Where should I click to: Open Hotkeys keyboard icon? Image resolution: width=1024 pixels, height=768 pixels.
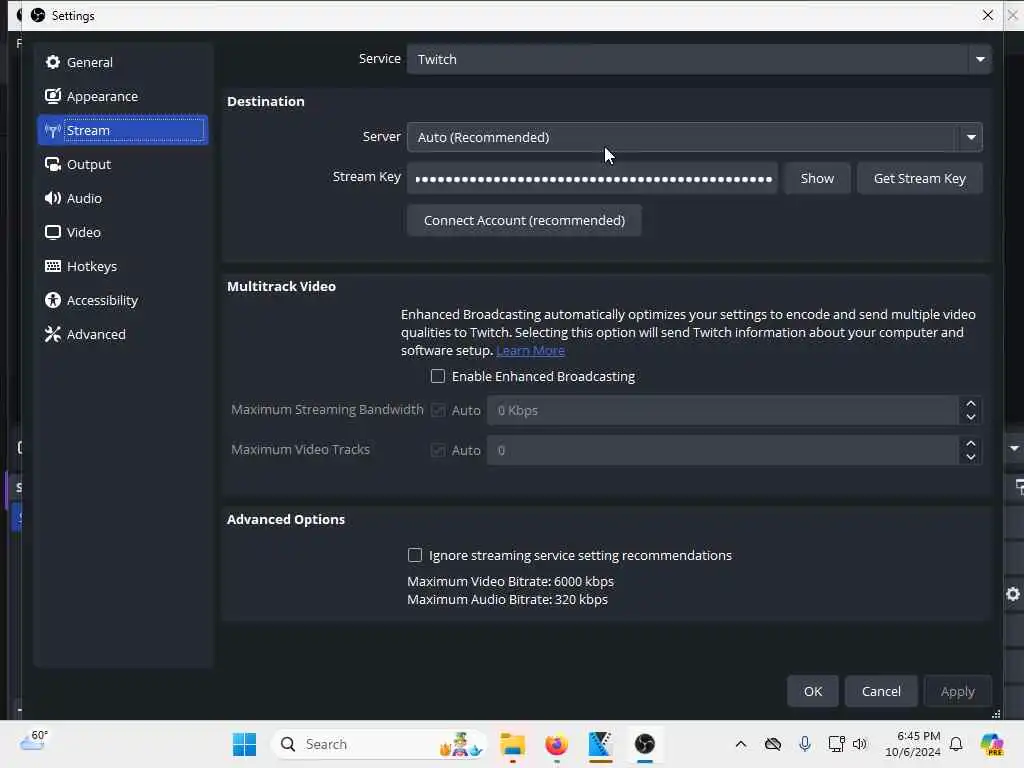(53, 266)
